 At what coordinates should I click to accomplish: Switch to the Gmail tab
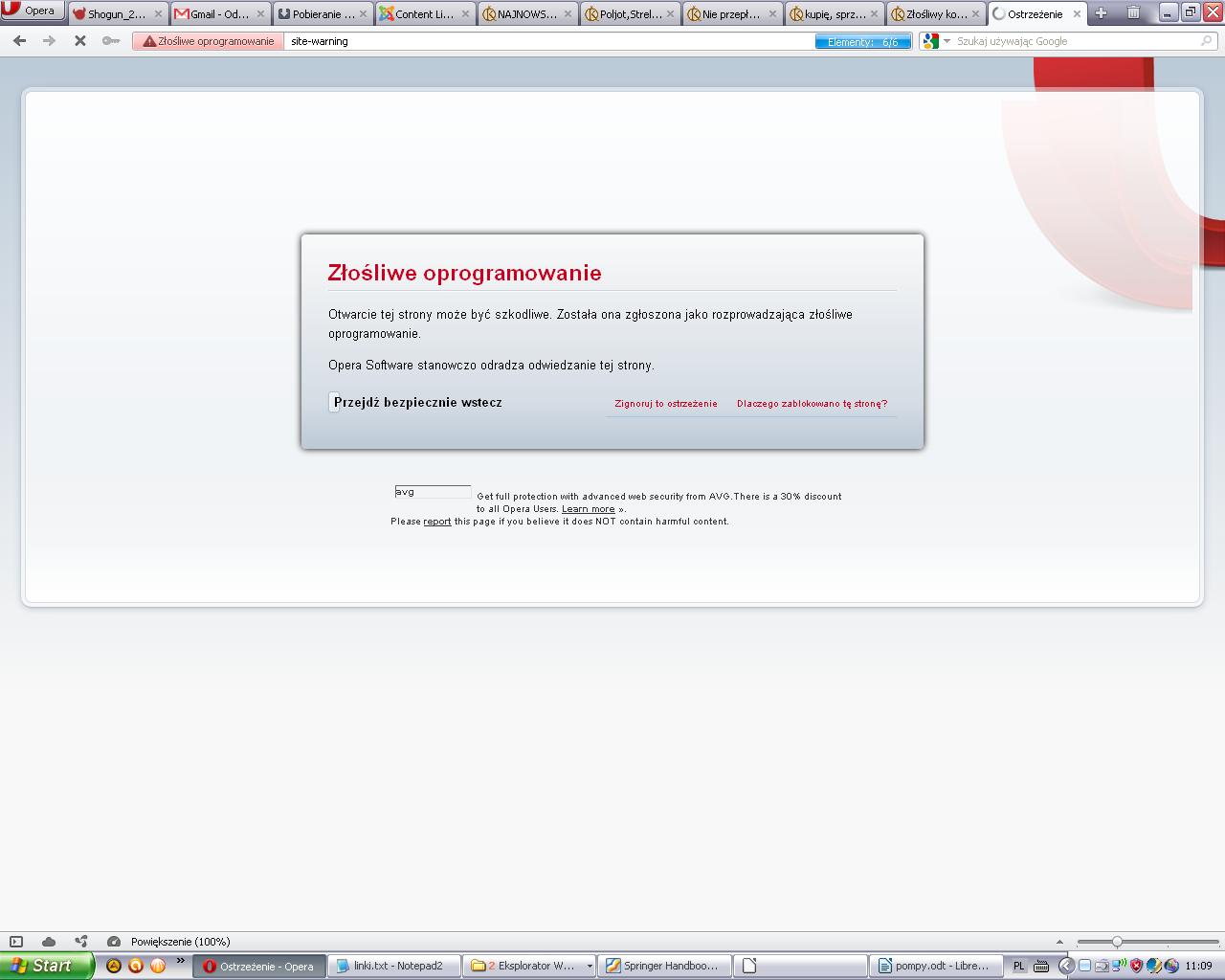coord(220,14)
